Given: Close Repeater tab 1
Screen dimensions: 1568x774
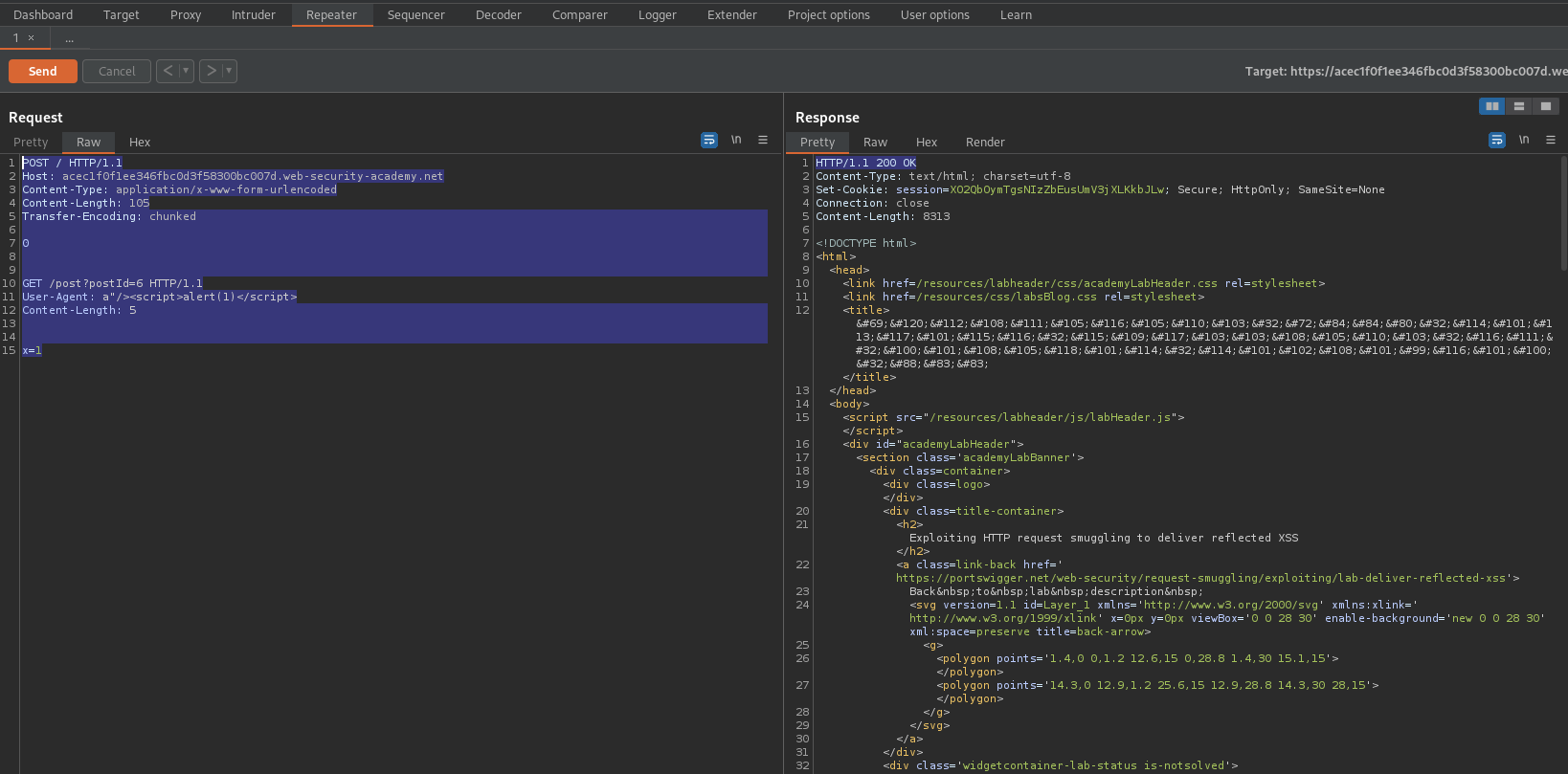Looking at the screenshot, I should 31,38.
